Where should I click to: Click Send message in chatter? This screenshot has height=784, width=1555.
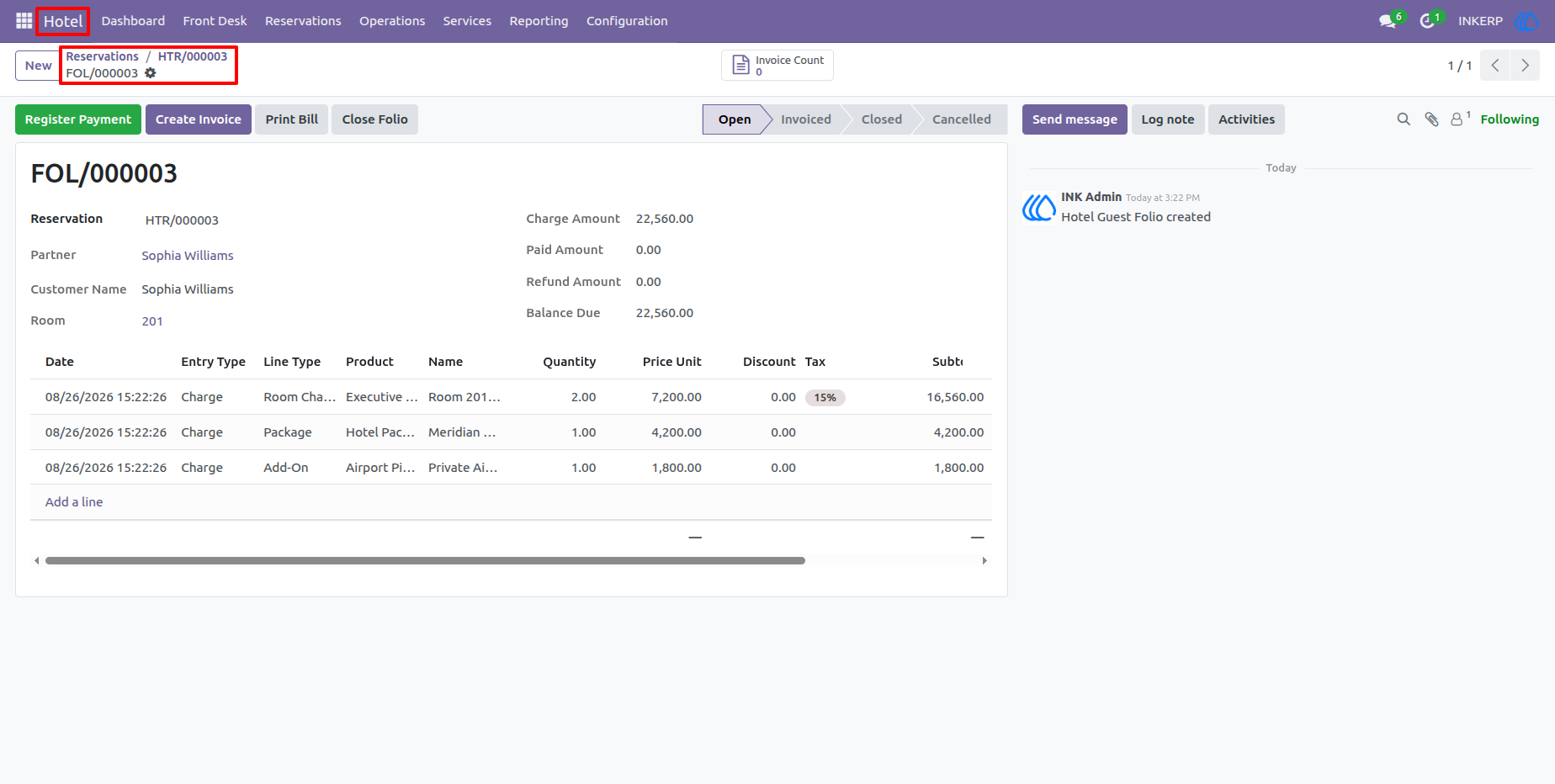coord(1075,119)
